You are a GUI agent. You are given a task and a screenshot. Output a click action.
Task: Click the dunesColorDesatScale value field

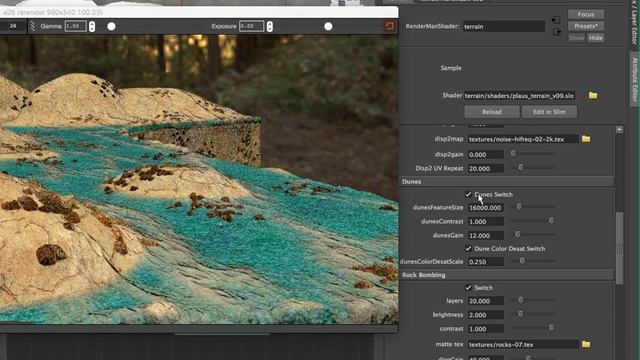pyautogui.click(x=486, y=262)
